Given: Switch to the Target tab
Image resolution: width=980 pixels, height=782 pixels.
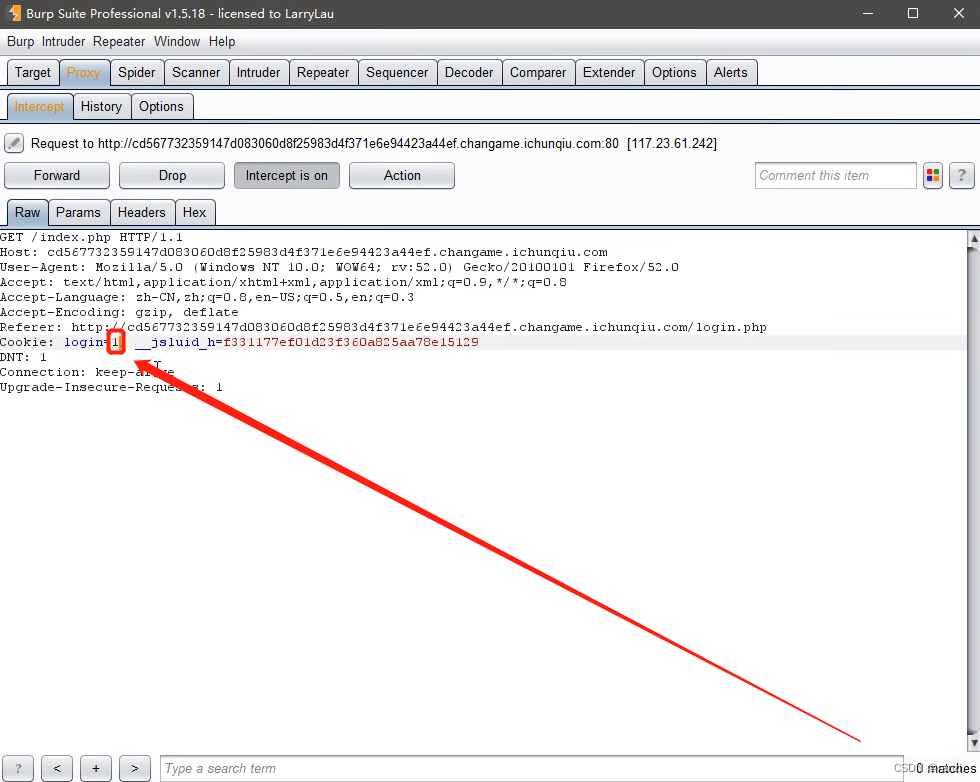Looking at the screenshot, I should 32,73.
